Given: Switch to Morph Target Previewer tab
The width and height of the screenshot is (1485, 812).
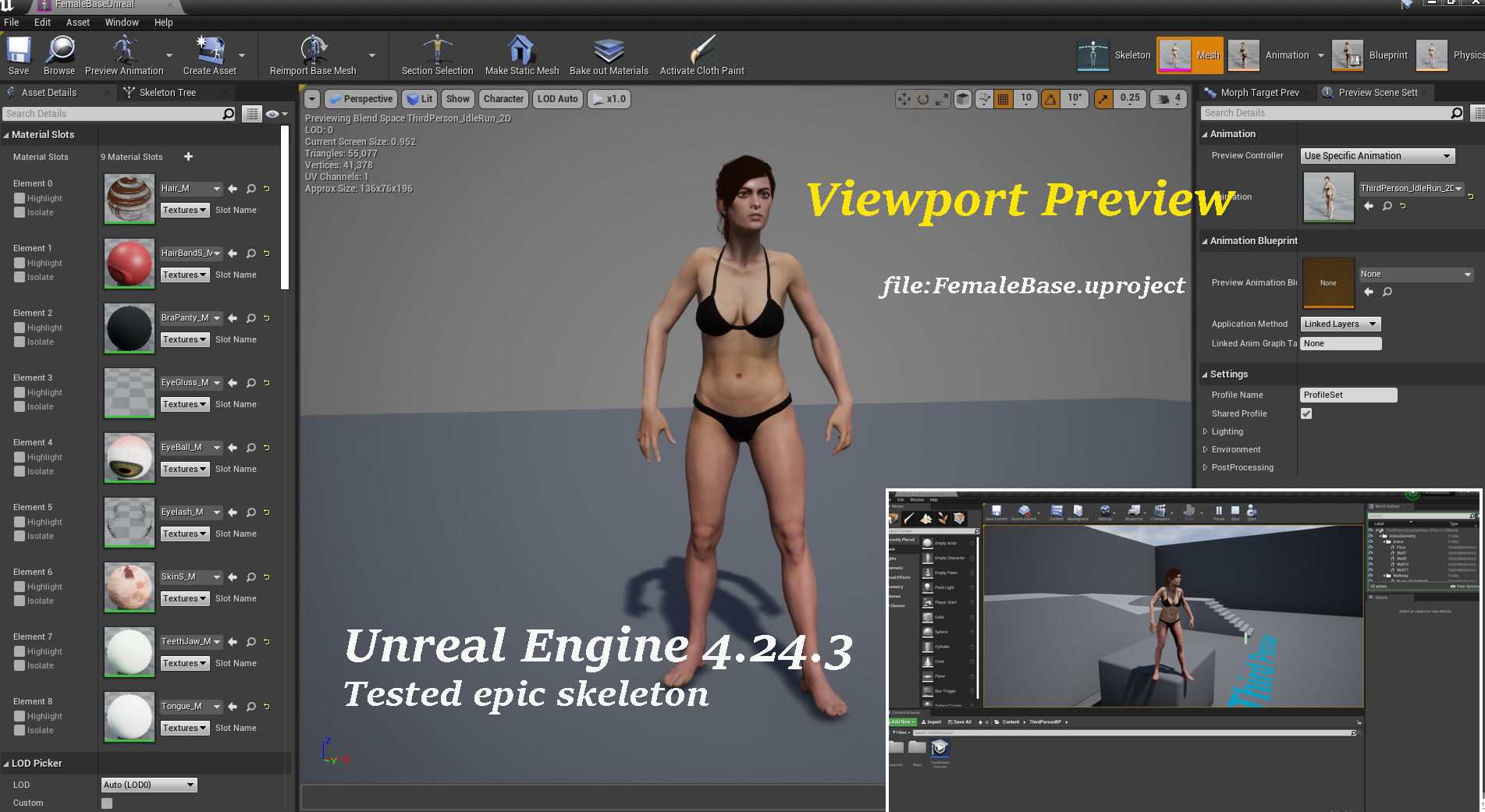Looking at the screenshot, I should [x=1259, y=92].
